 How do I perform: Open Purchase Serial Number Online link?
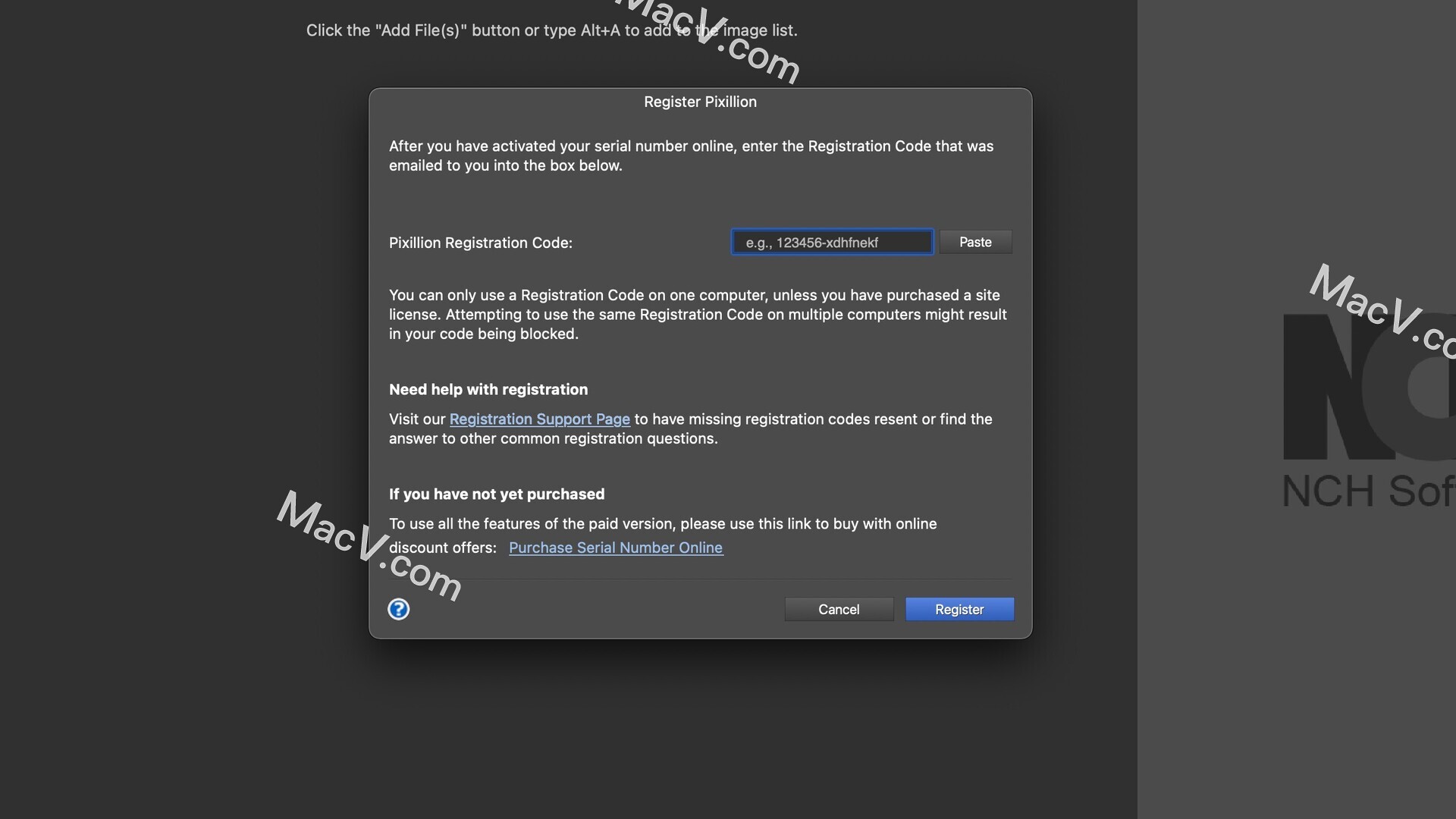coord(616,548)
